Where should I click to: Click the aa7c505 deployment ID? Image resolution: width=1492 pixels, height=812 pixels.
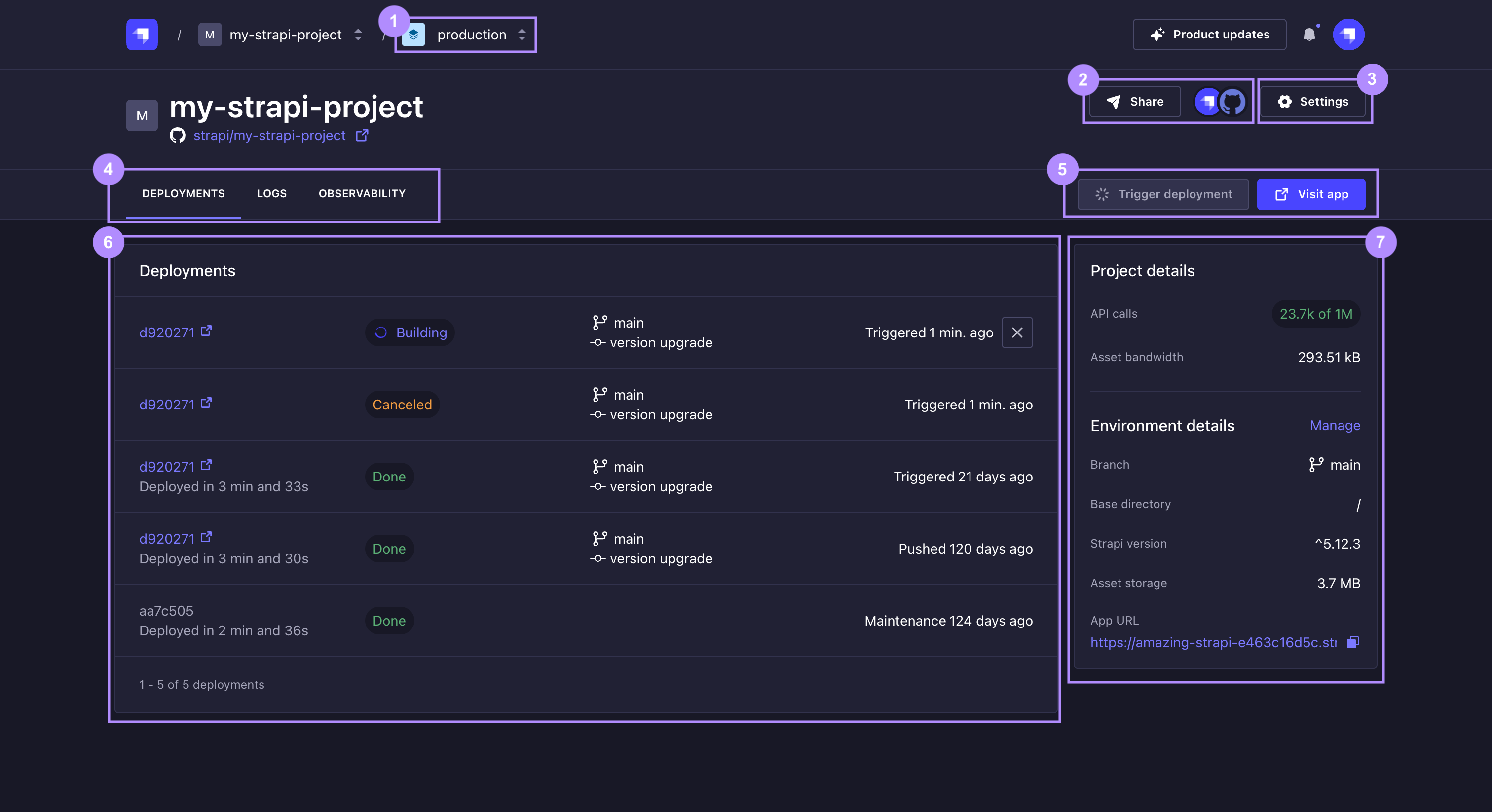click(x=166, y=610)
